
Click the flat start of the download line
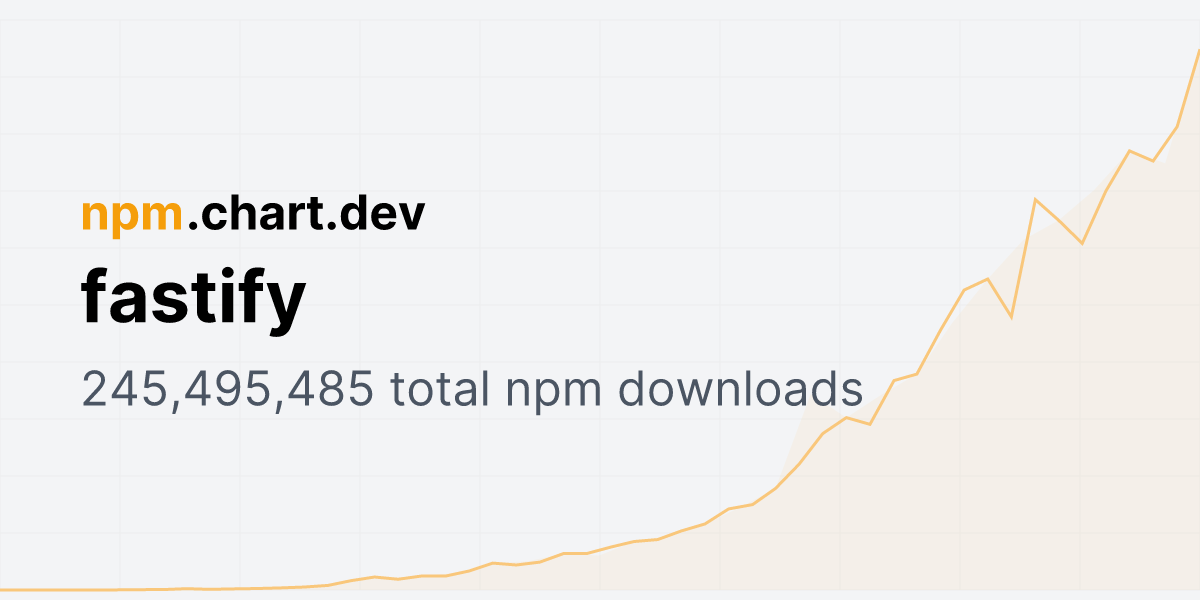coord(60,590)
